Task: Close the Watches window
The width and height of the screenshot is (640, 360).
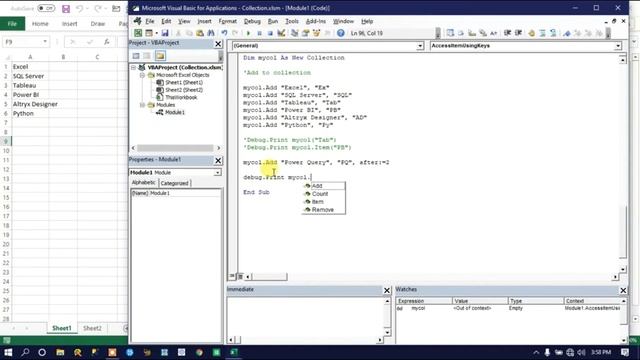Action: point(623,290)
